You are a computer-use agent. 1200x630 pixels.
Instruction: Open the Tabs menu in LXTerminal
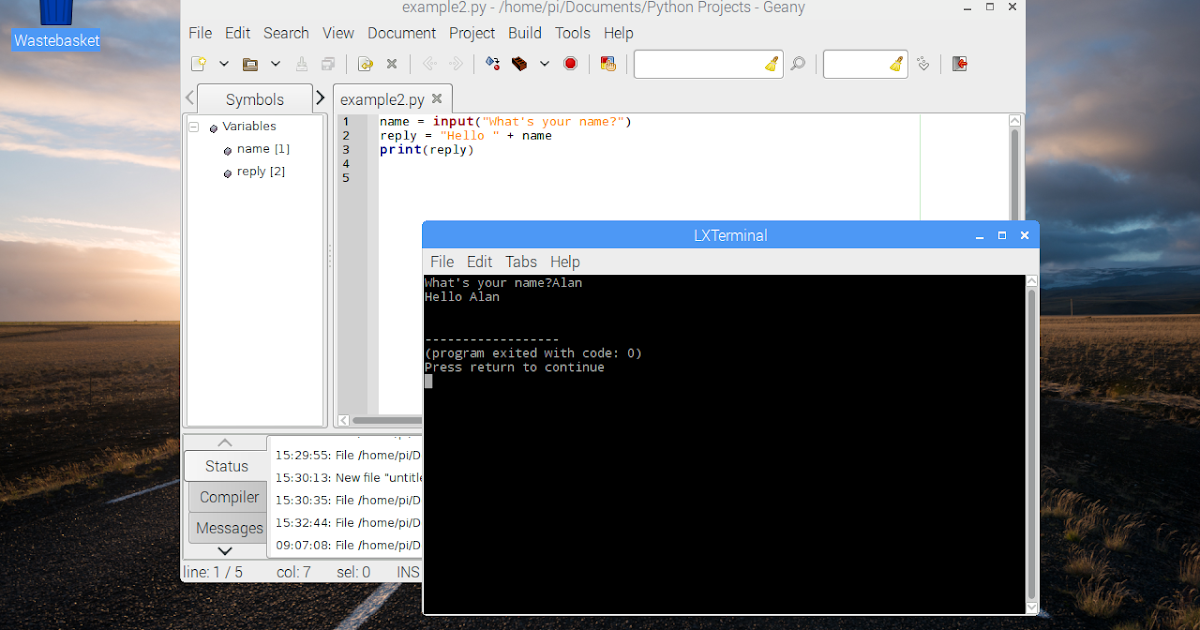(x=521, y=261)
